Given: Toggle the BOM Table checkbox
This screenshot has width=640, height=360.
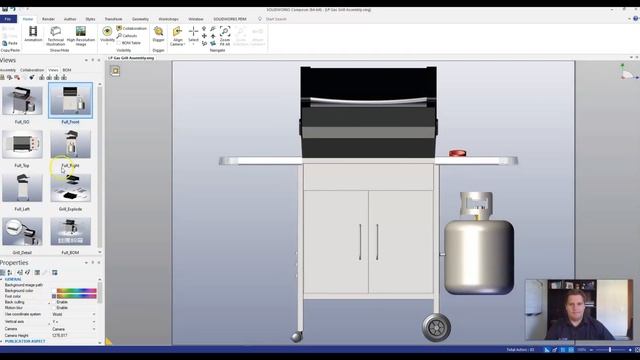Looking at the screenshot, I should (119, 42).
